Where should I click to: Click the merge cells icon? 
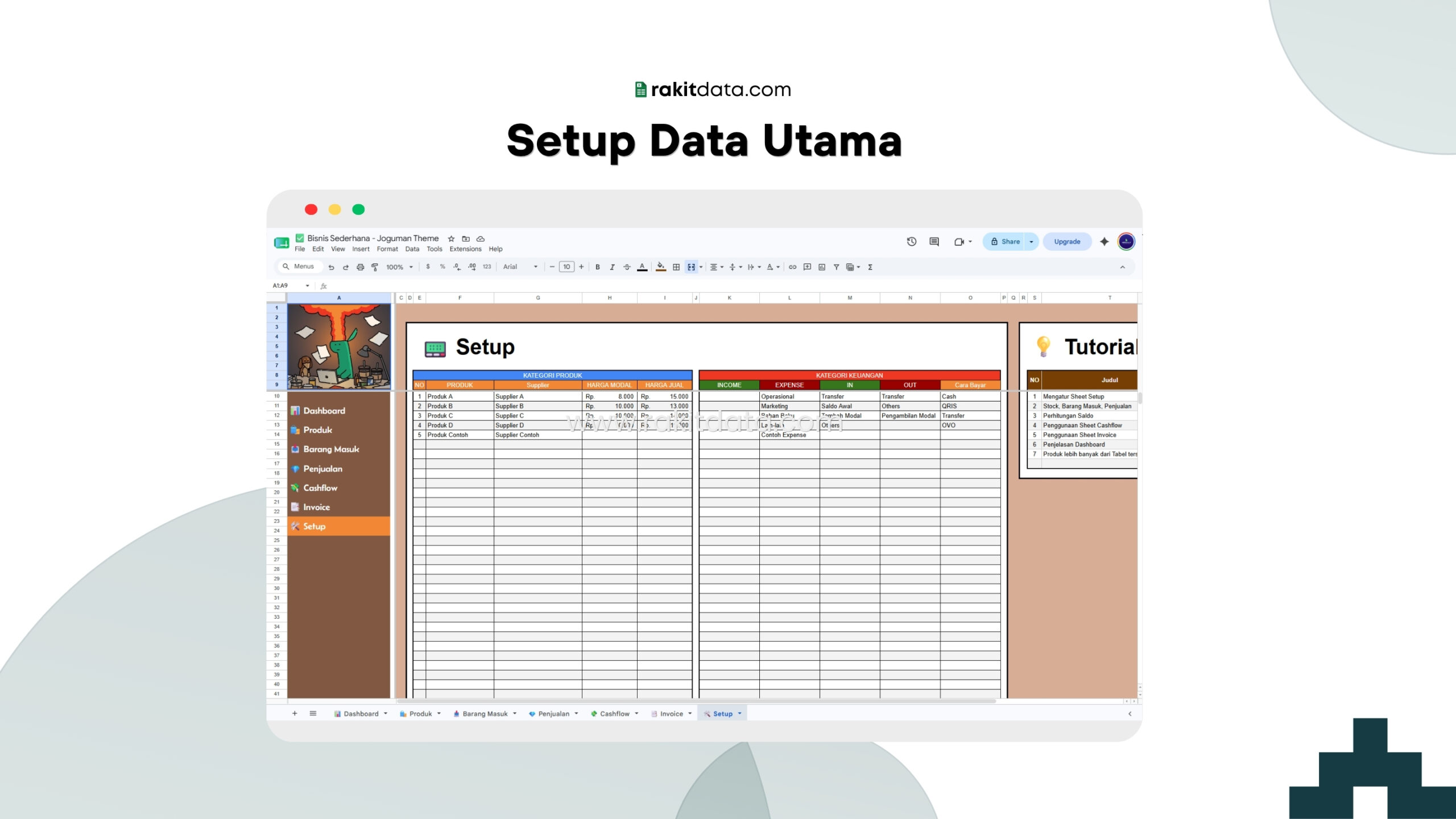pyautogui.click(x=691, y=267)
